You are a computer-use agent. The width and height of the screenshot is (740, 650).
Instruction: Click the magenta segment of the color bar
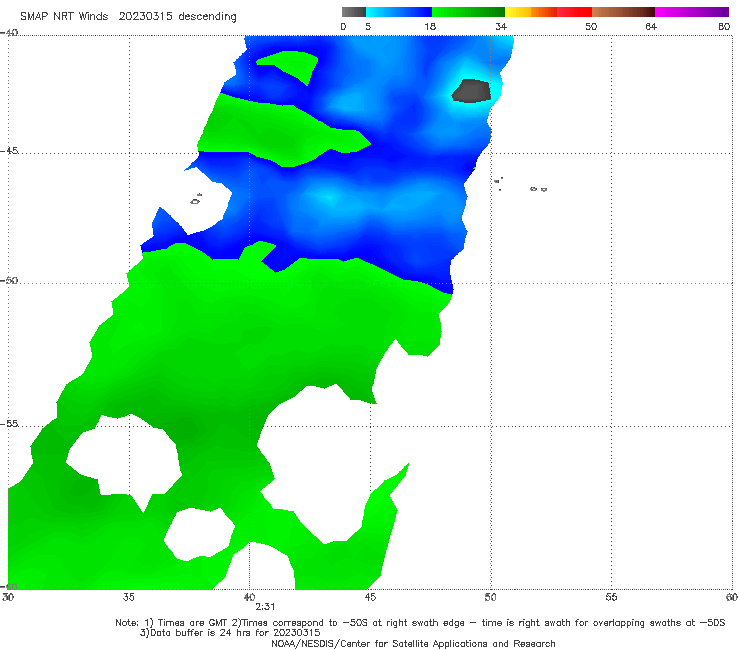(692, 12)
